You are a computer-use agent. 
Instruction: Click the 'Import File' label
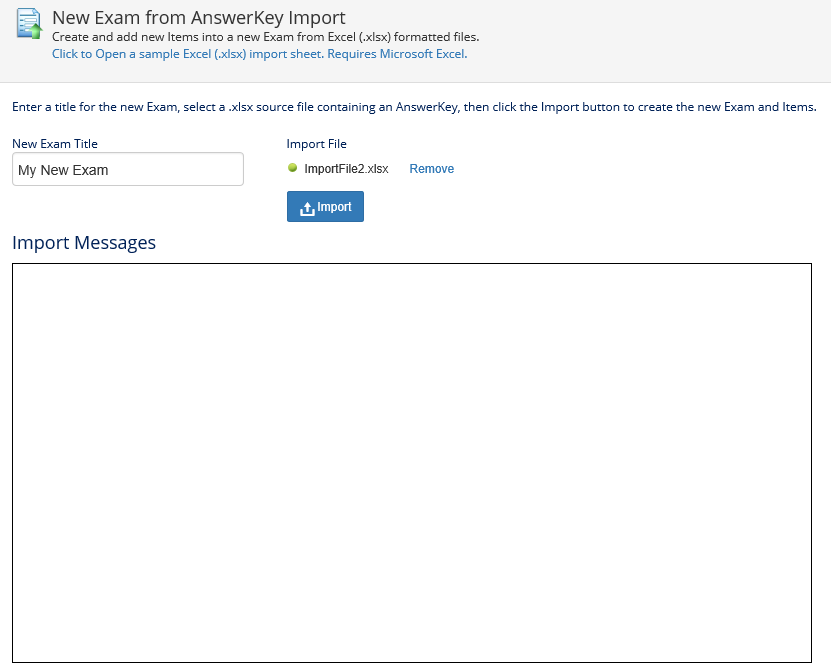pyautogui.click(x=316, y=144)
